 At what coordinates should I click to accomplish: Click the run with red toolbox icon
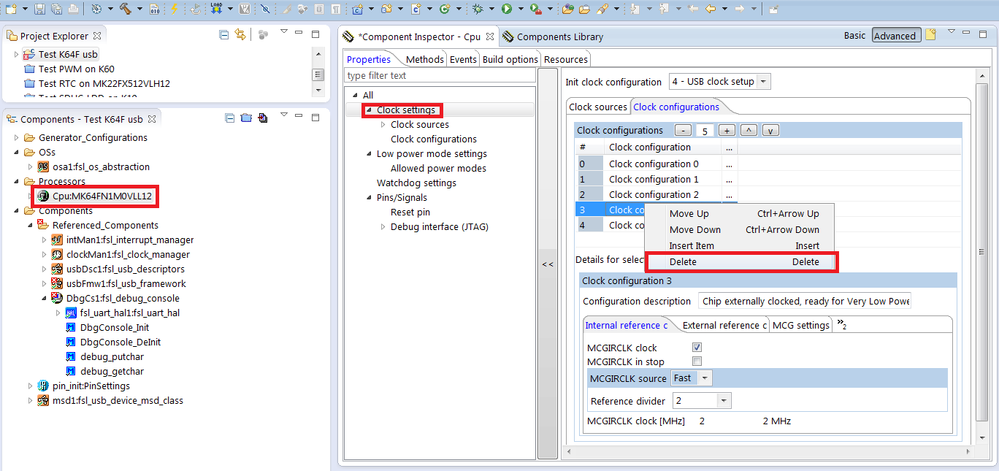tap(535, 9)
